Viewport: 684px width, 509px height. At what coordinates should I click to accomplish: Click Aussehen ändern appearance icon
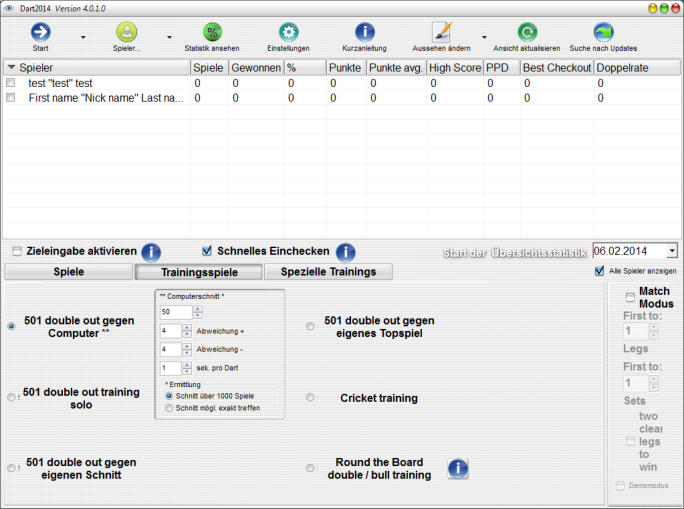click(x=441, y=32)
